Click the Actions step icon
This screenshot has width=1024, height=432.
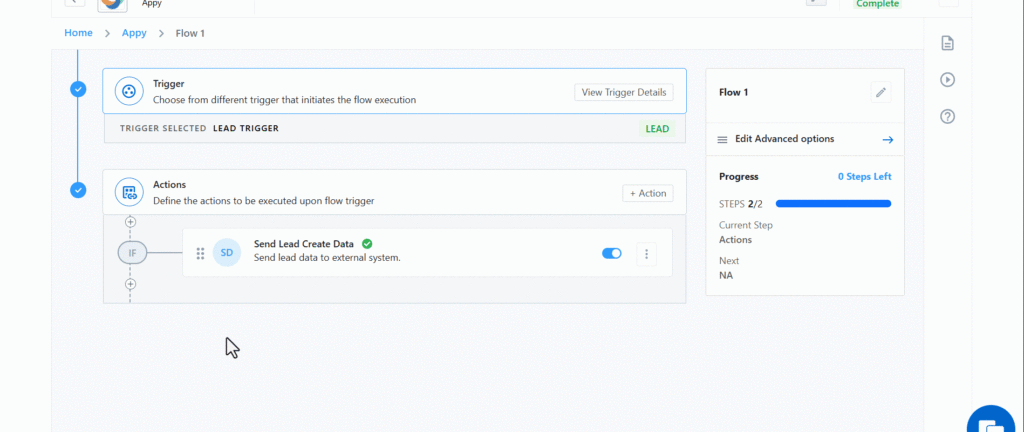pos(129,193)
